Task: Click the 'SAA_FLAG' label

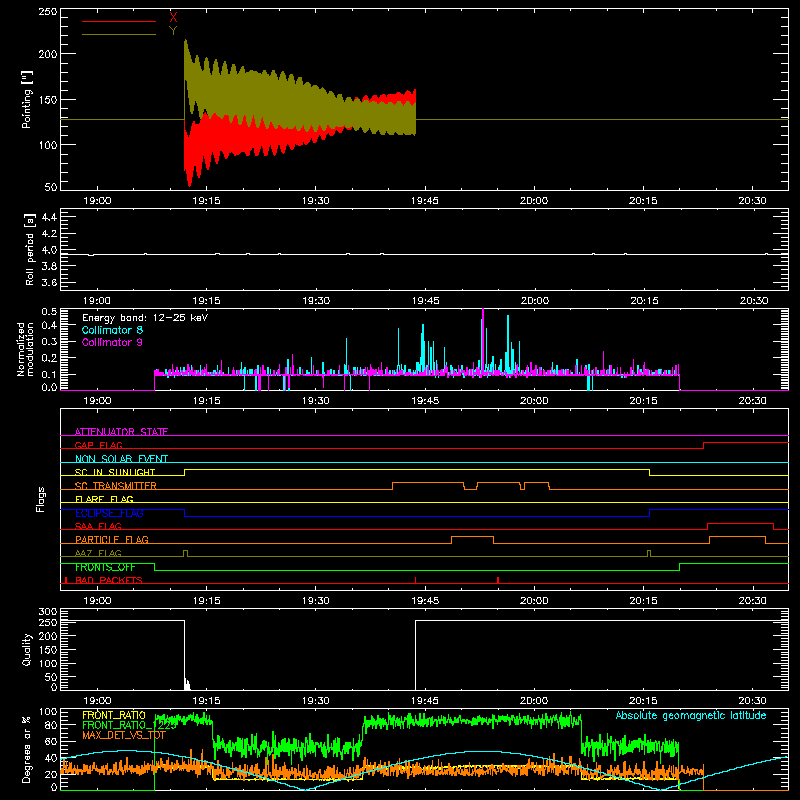Action: pyautogui.click(x=98, y=526)
